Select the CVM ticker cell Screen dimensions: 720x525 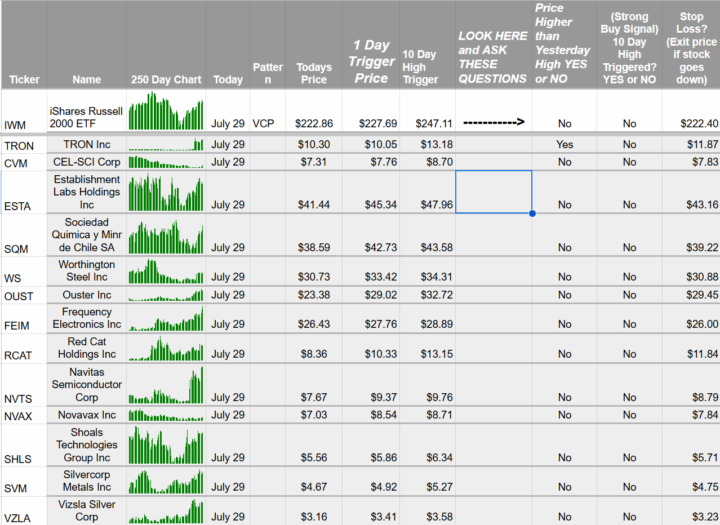click(x=23, y=162)
